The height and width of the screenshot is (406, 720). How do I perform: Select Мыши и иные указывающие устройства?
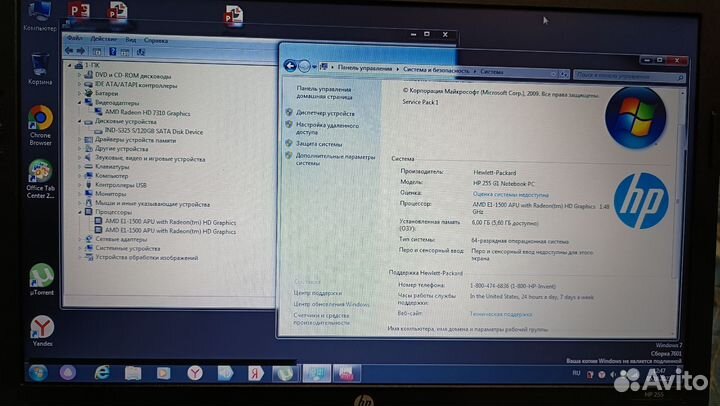point(152,204)
